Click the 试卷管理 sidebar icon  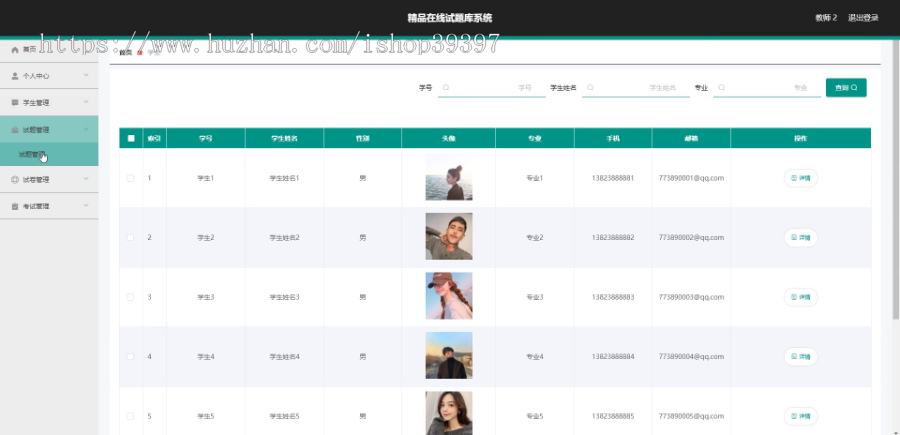point(15,180)
